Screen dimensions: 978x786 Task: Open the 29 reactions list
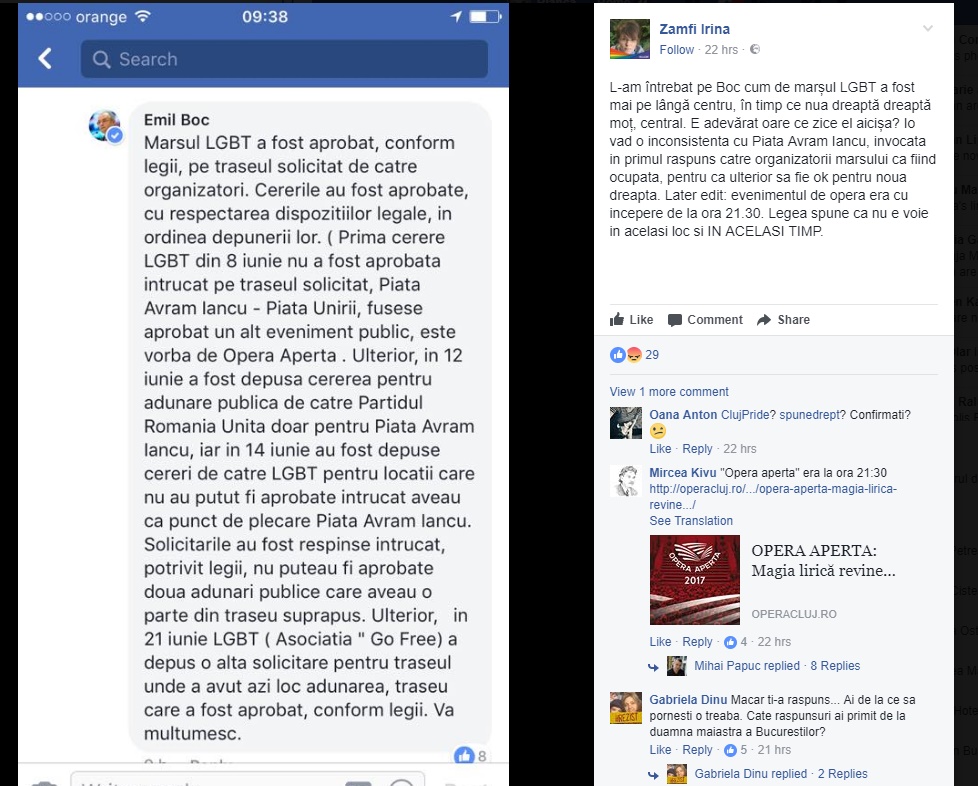pyautogui.click(x=634, y=354)
